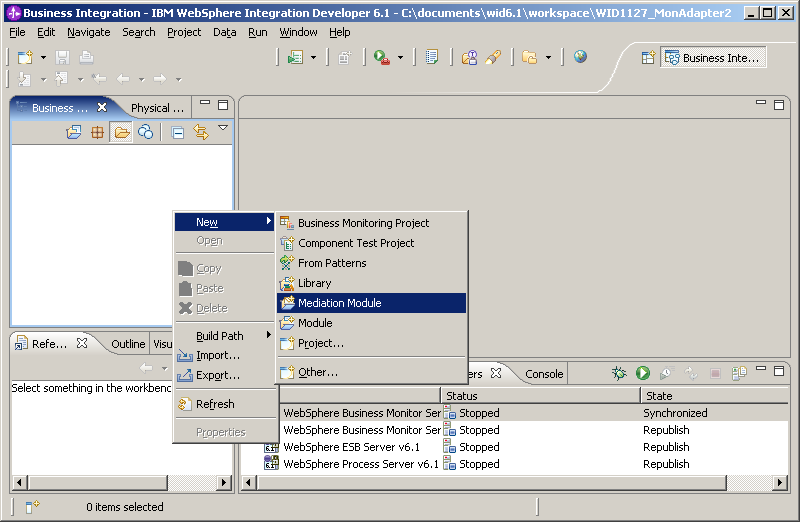Switch to the Console tab

[x=544, y=374]
